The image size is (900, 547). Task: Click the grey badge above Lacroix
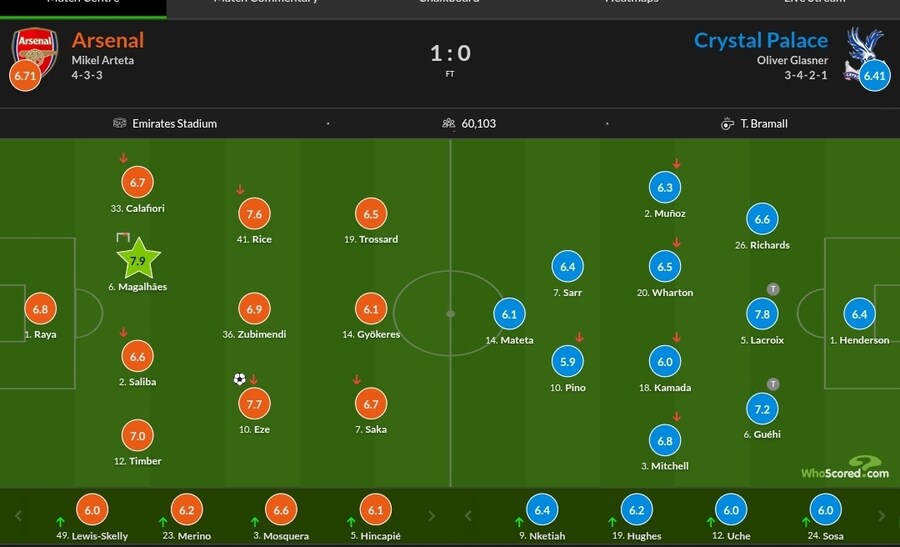tap(773, 289)
